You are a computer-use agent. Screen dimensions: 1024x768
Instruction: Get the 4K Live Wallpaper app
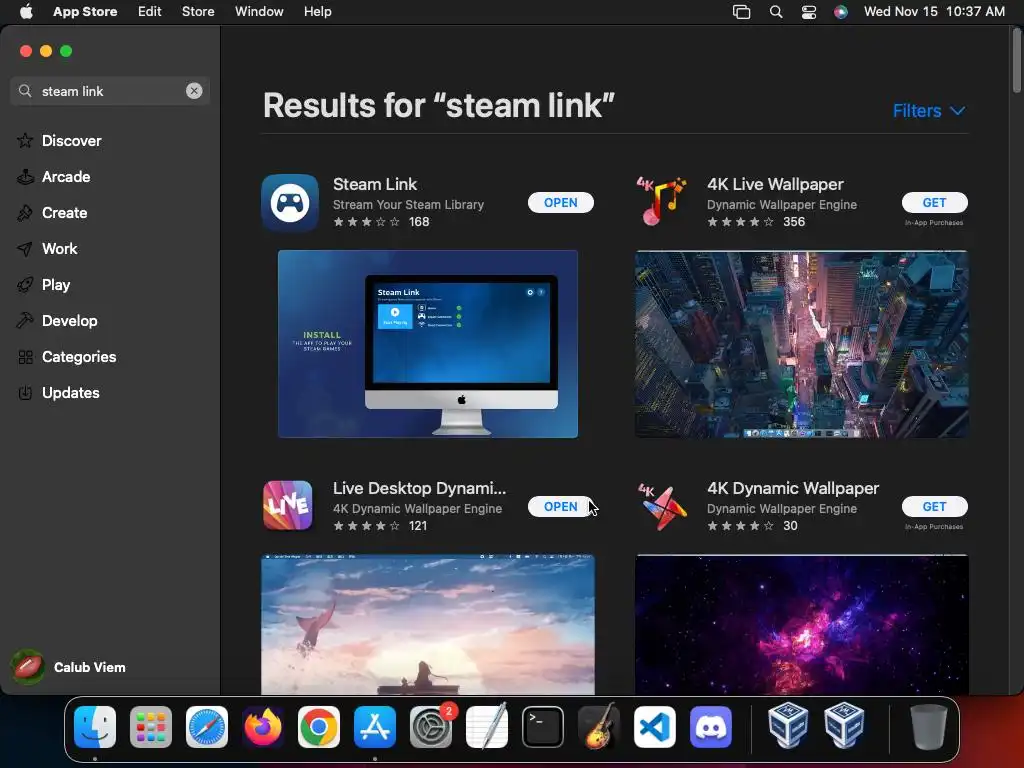point(935,202)
